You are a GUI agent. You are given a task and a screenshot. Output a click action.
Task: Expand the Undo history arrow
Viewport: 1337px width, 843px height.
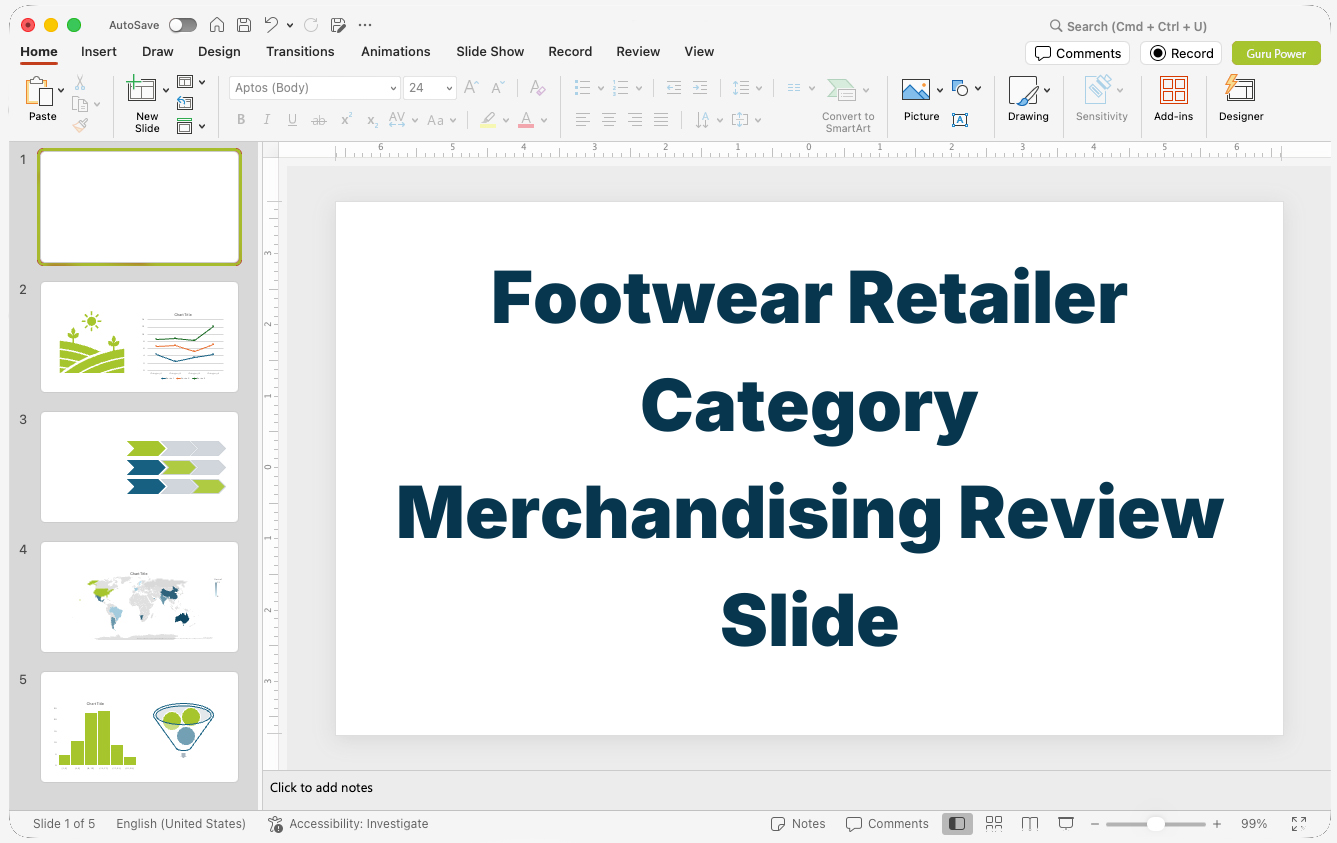pyautogui.click(x=290, y=25)
